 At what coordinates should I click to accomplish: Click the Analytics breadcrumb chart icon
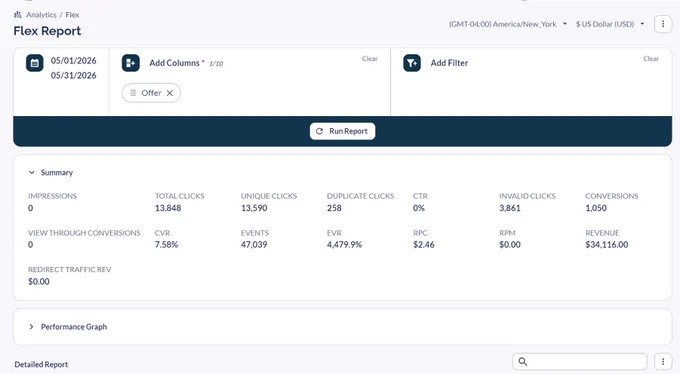pyautogui.click(x=18, y=15)
